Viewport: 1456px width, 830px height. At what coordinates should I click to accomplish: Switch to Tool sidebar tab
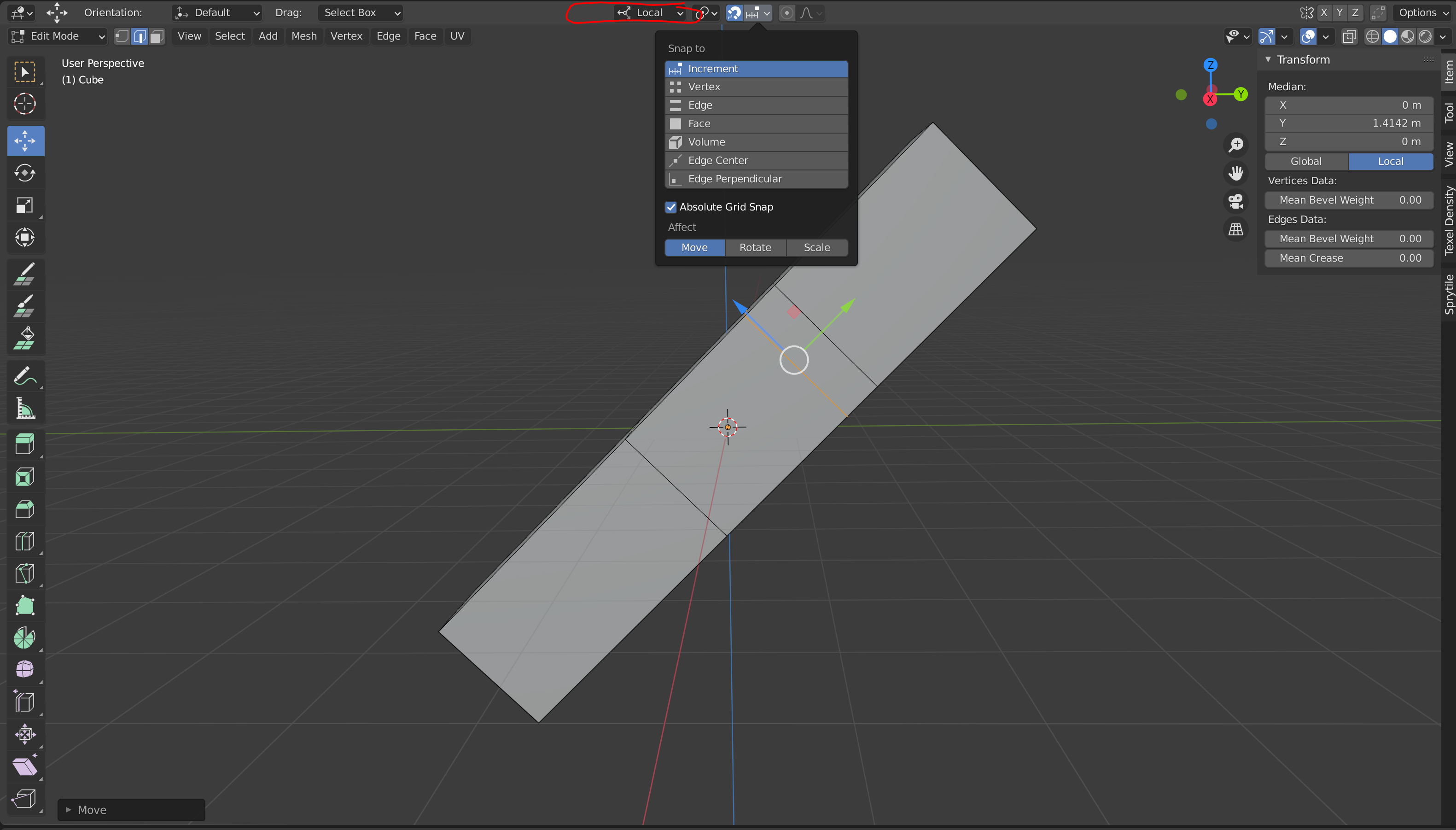[x=1448, y=113]
